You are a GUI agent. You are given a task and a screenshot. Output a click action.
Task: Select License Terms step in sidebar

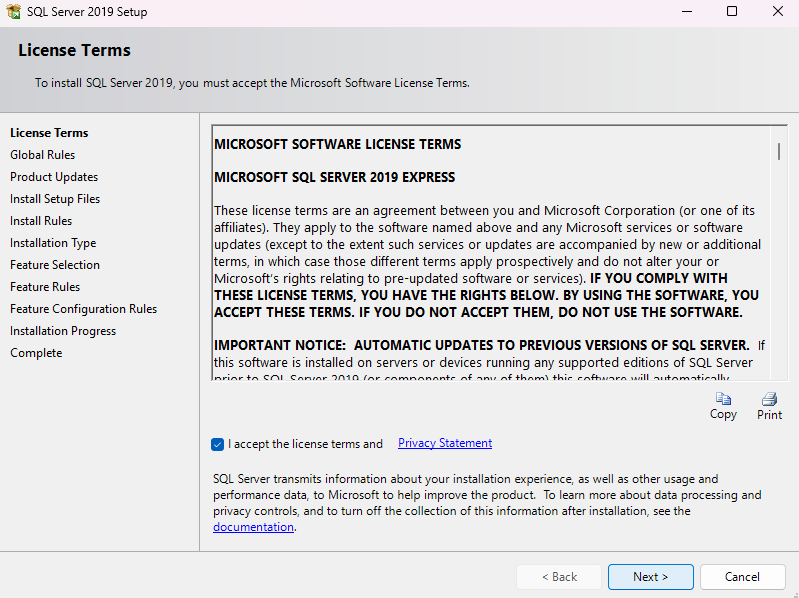[x=49, y=133]
